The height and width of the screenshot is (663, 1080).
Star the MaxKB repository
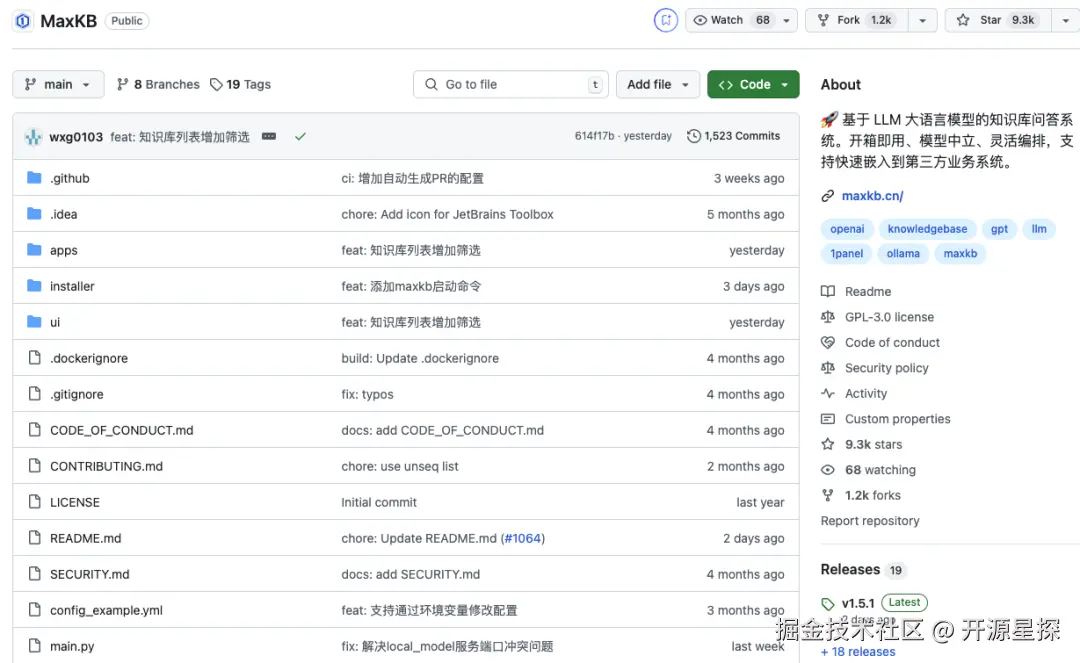(x=998, y=20)
